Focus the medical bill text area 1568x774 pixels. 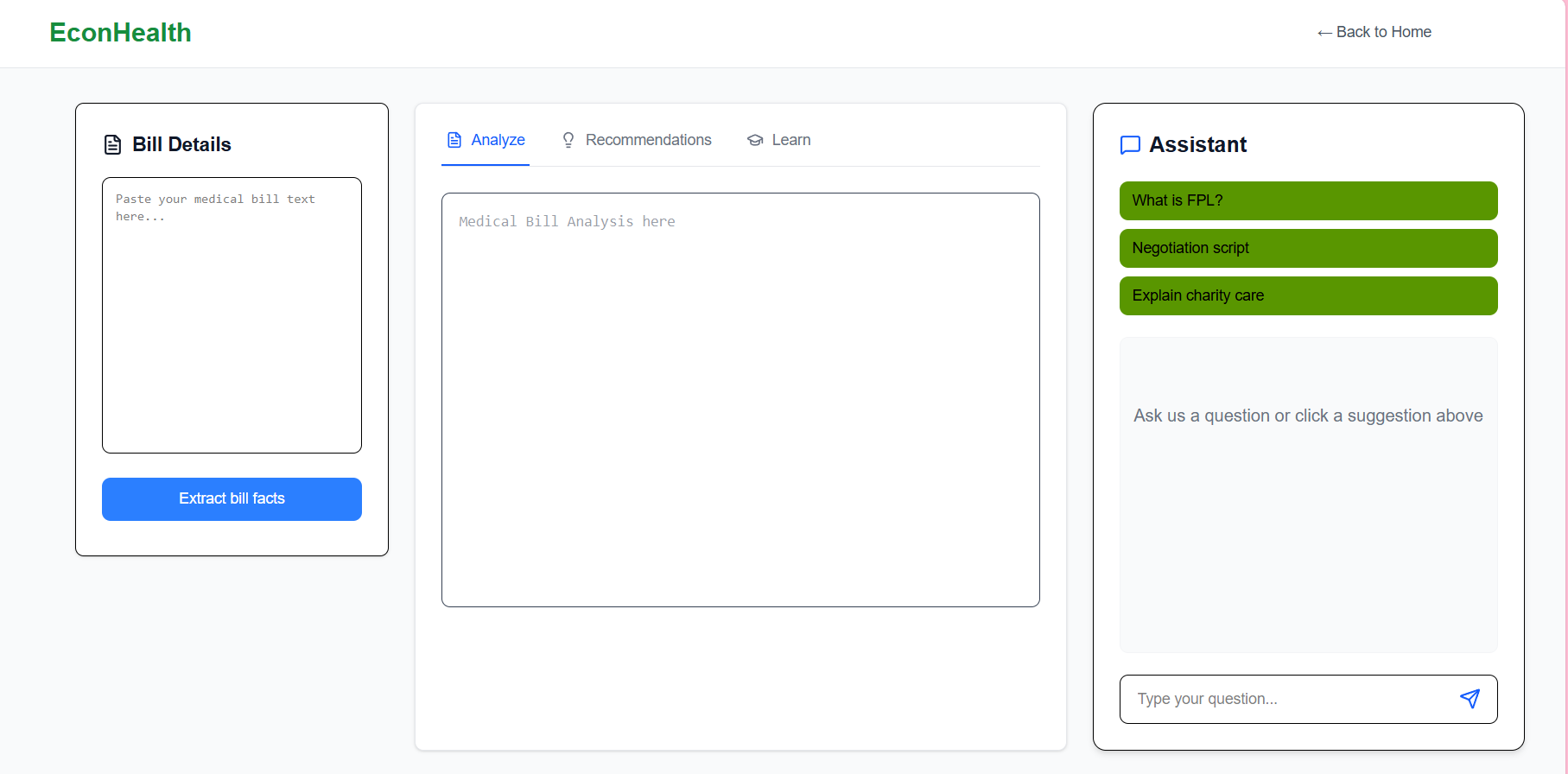[232, 315]
